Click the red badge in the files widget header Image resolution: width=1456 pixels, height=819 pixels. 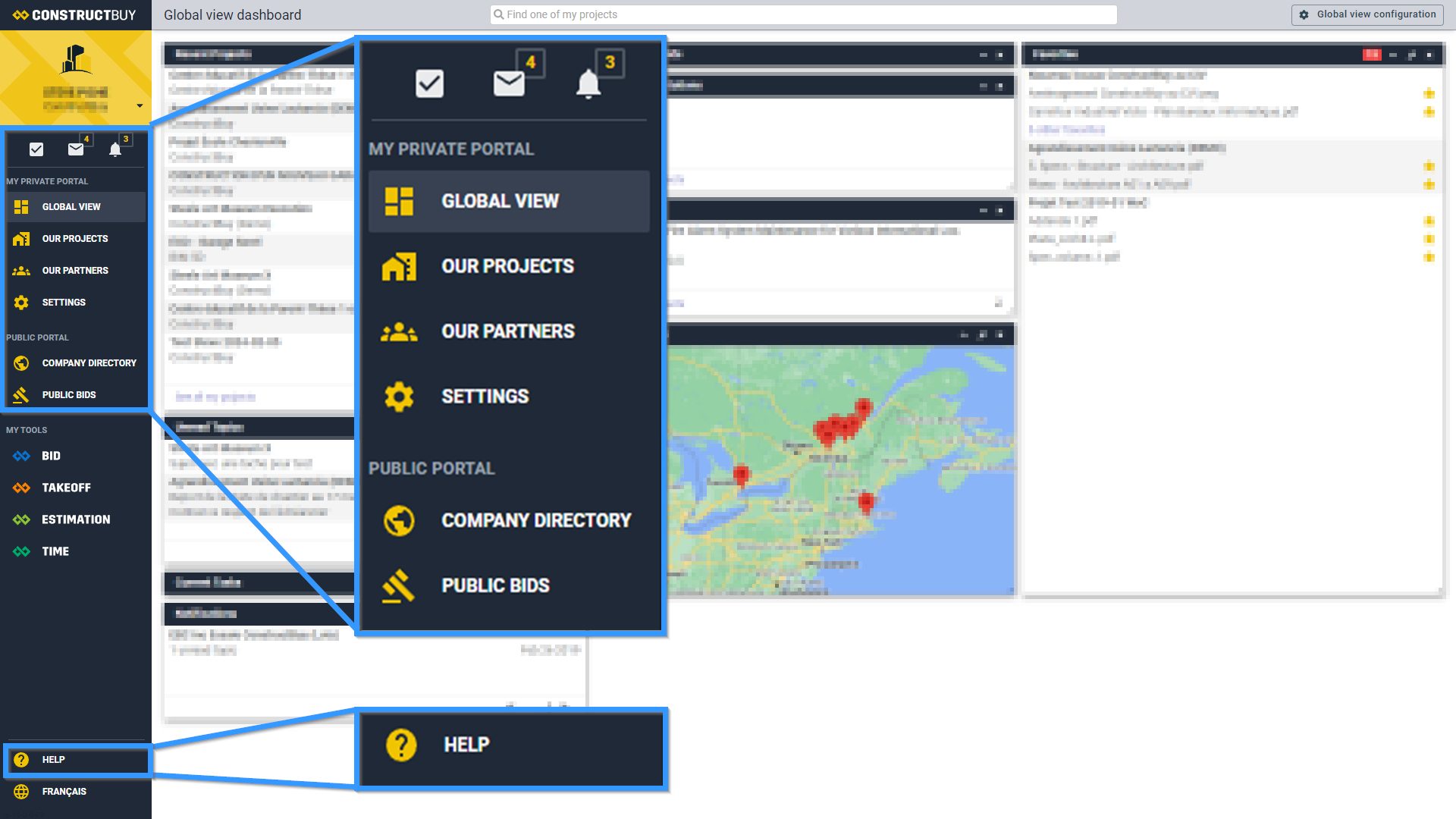point(1372,55)
